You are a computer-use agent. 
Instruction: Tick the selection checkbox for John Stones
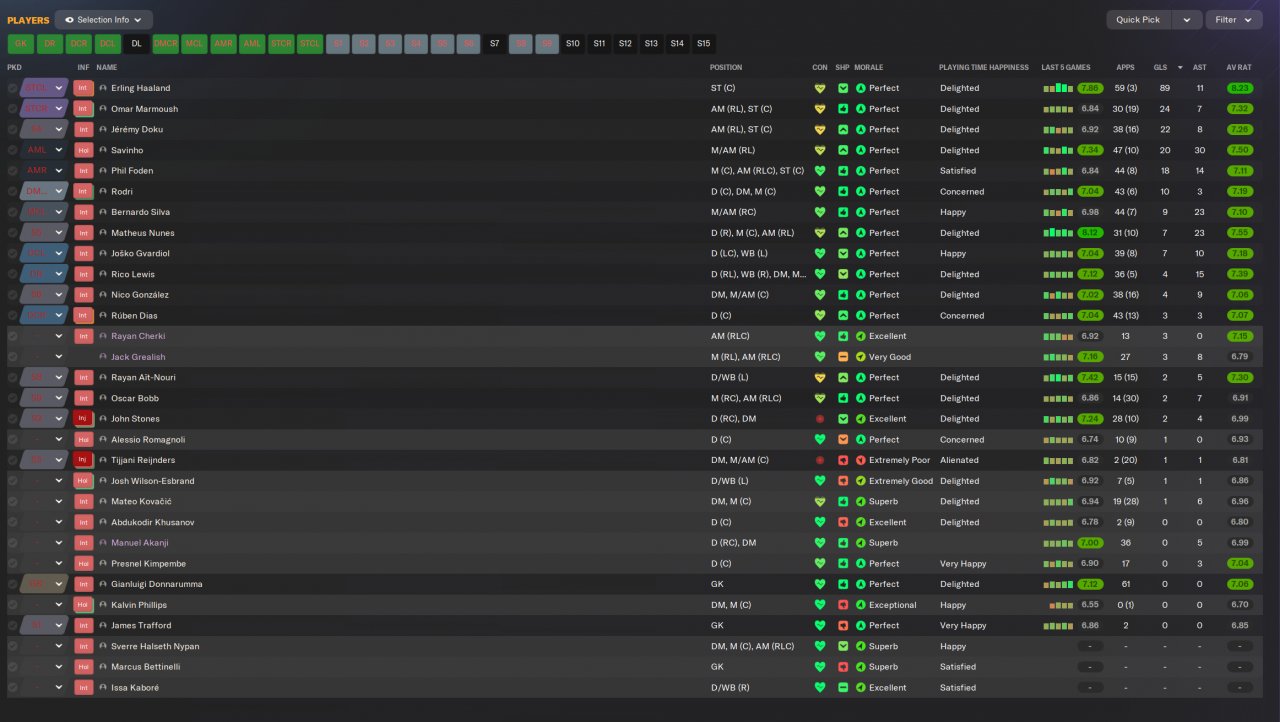coord(12,419)
